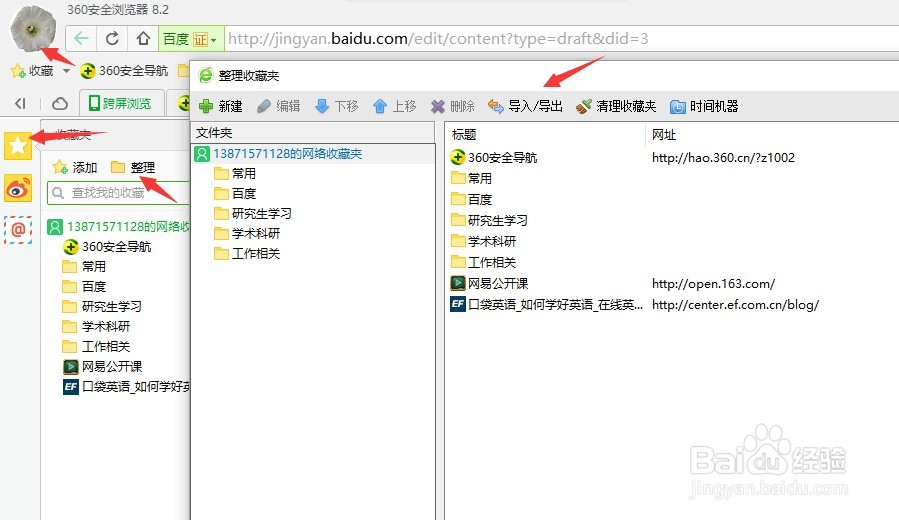Image resolution: width=899 pixels, height=520 pixels.
Task: Click 上移 move up arrow
Action: [x=394, y=106]
